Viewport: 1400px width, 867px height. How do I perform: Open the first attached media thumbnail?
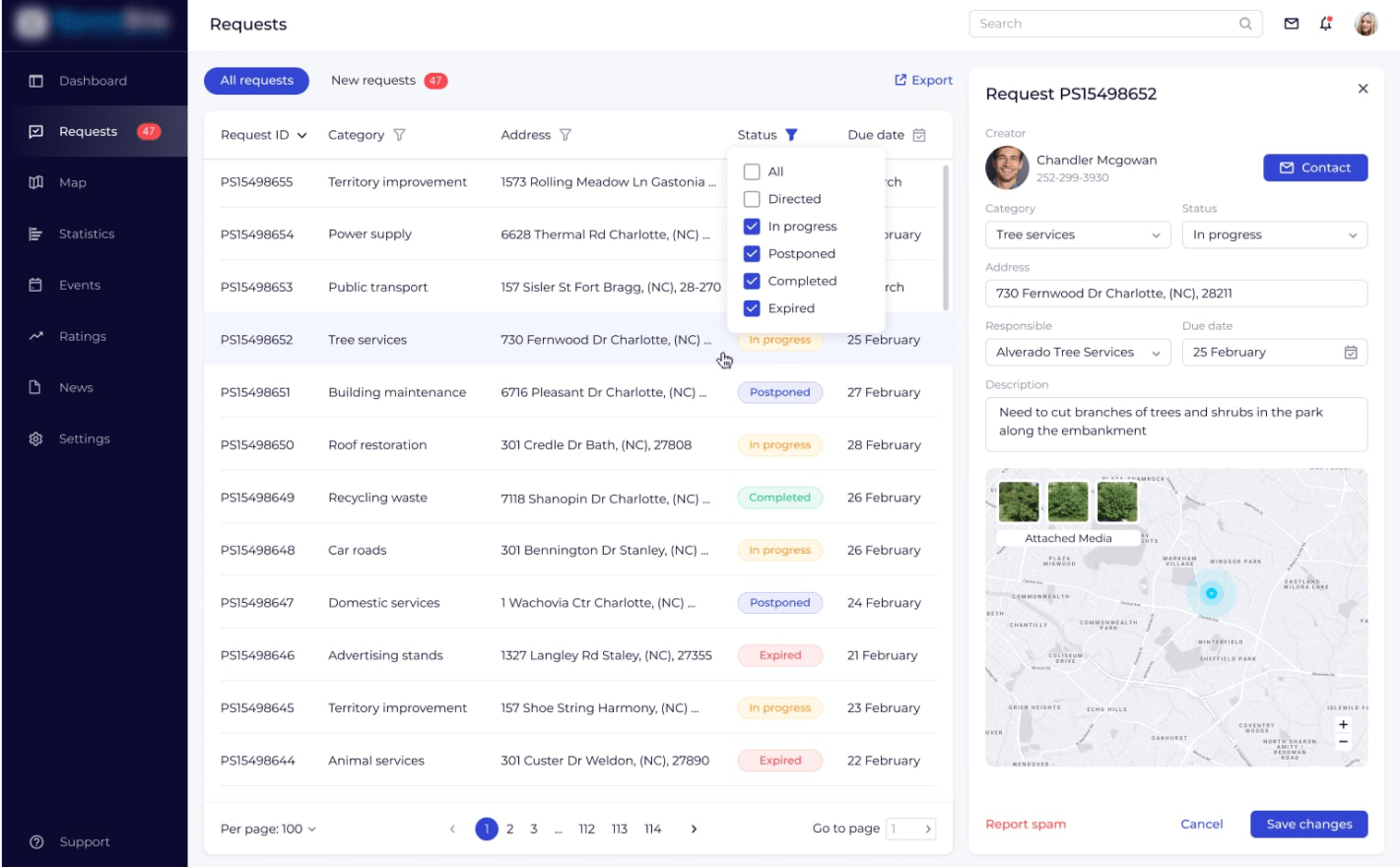pos(1019,501)
